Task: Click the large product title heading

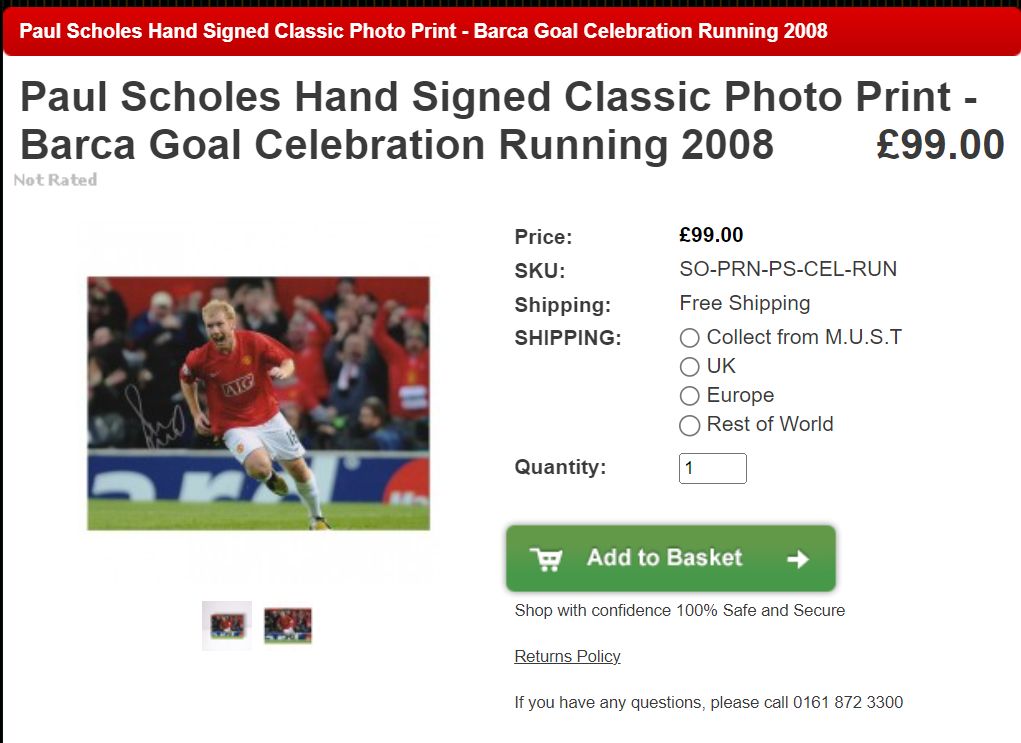Action: point(498,120)
